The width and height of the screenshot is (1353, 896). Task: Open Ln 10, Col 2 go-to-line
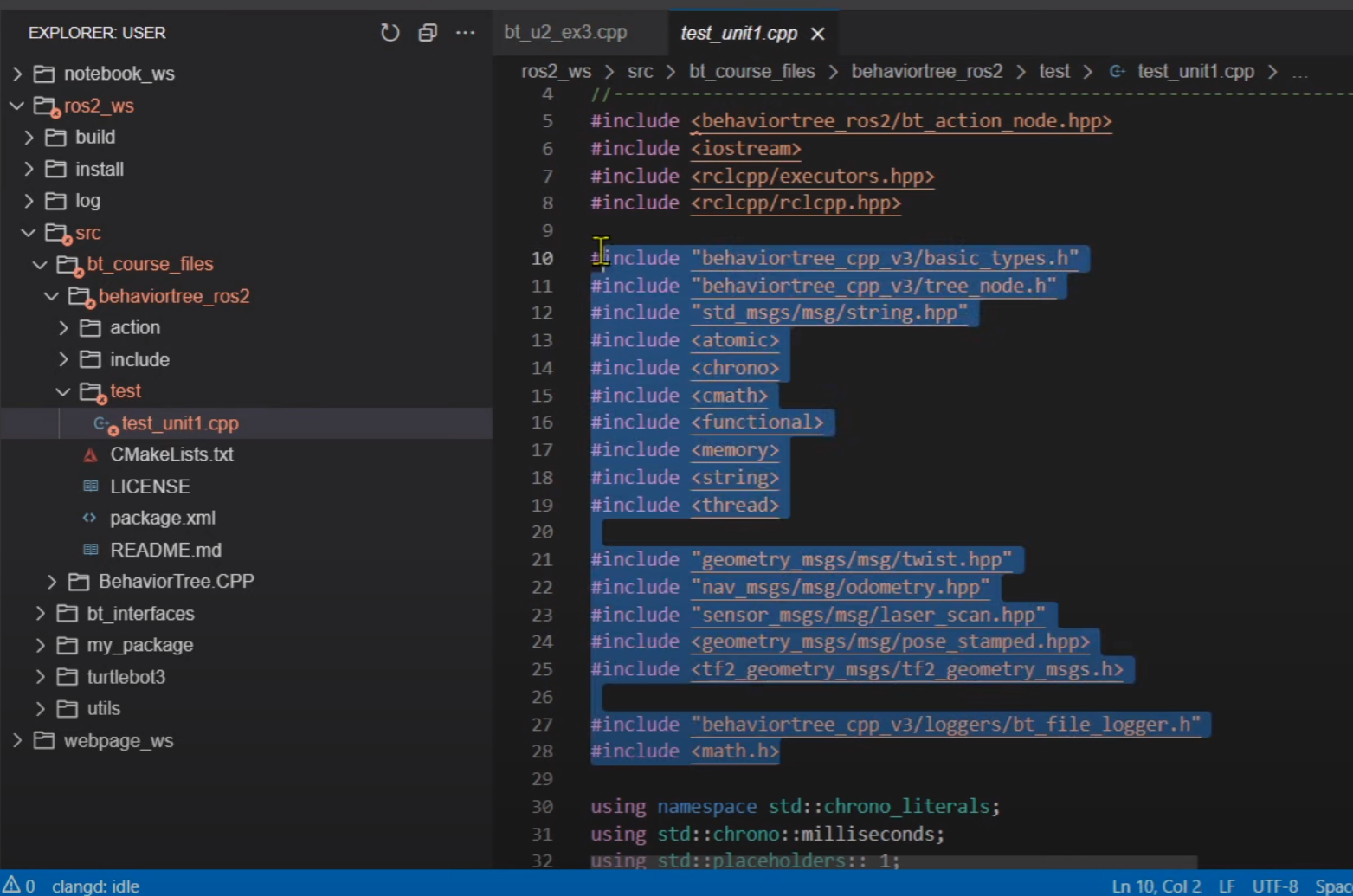click(x=1156, y=886)
